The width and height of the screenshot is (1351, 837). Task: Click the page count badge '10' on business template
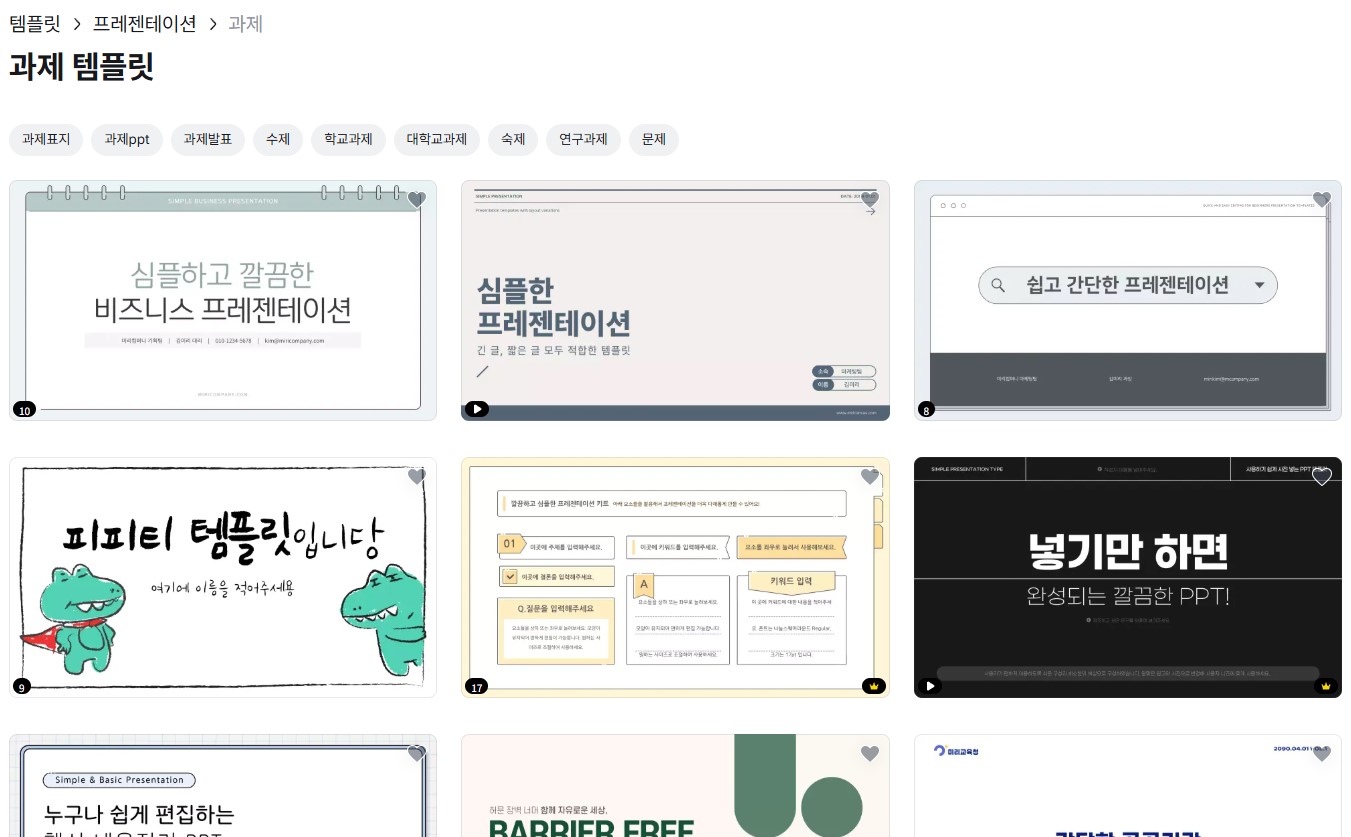pyautogui.click(x=24, y=410)
